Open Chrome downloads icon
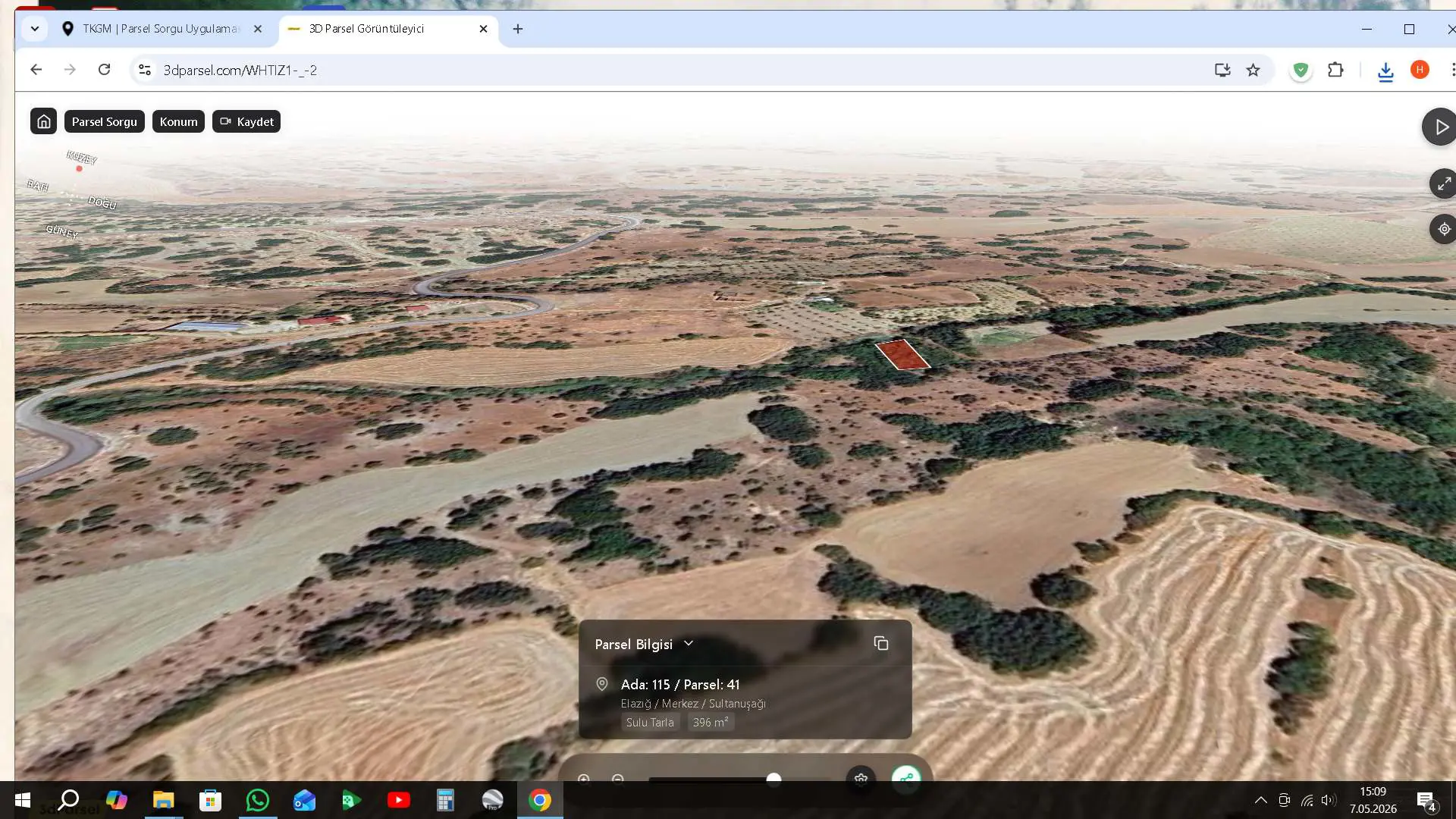This screenshot has width=1456, height=819. tap(1385, 71)
